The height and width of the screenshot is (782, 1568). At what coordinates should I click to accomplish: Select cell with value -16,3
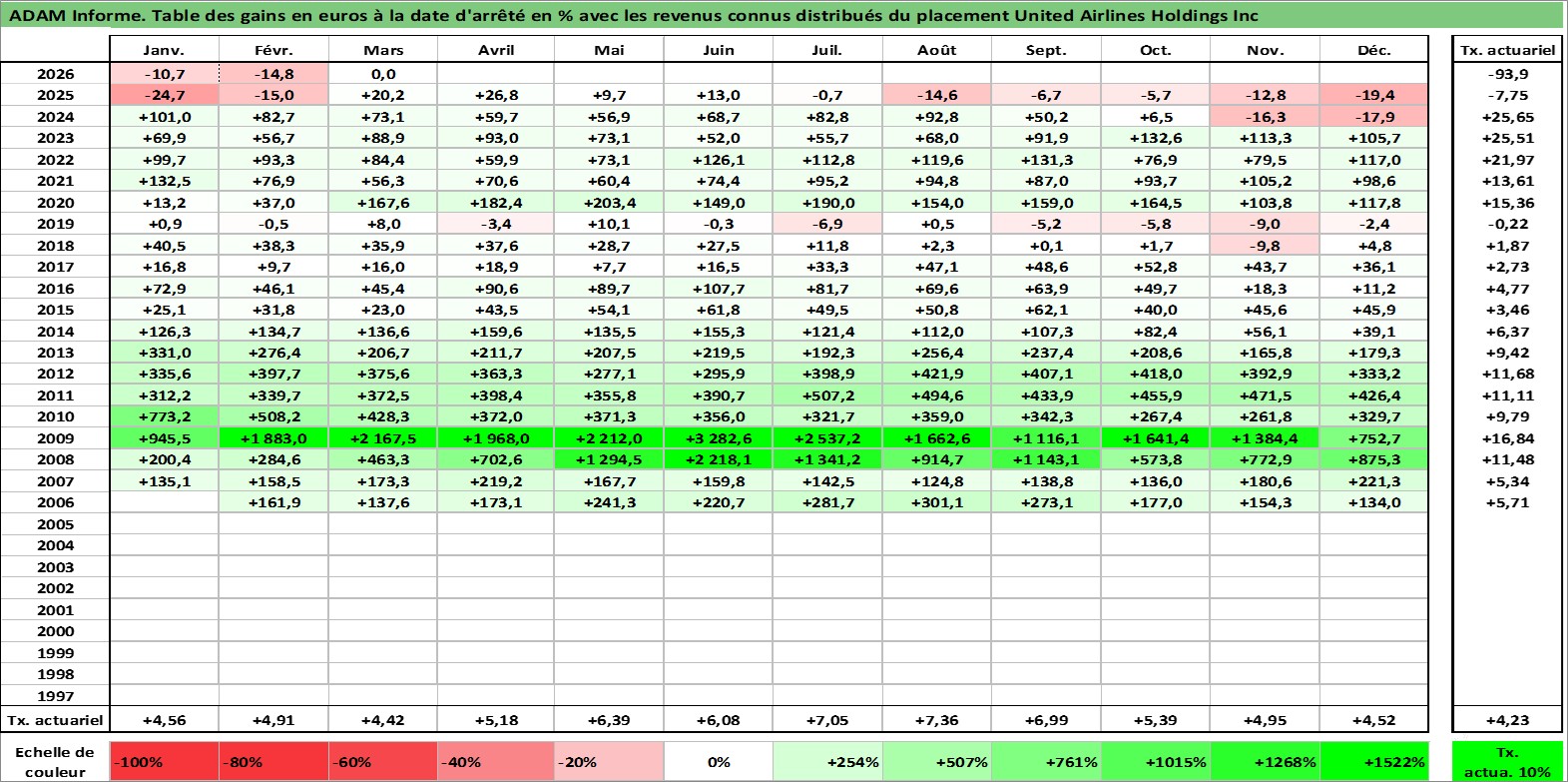1266,117
